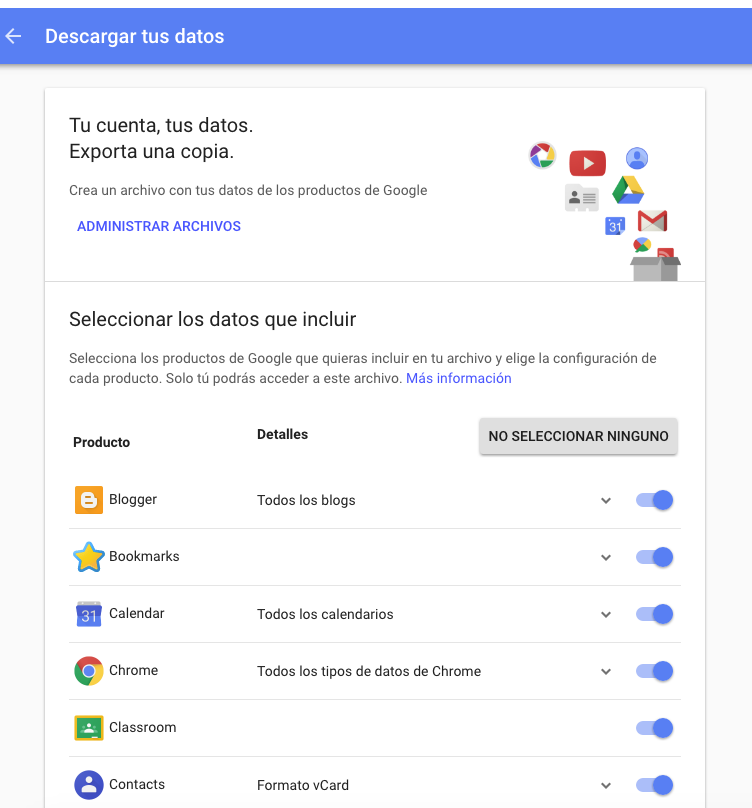Click the Bookmarks star icon
The image size is (752, 808).
tap(89, 557)
